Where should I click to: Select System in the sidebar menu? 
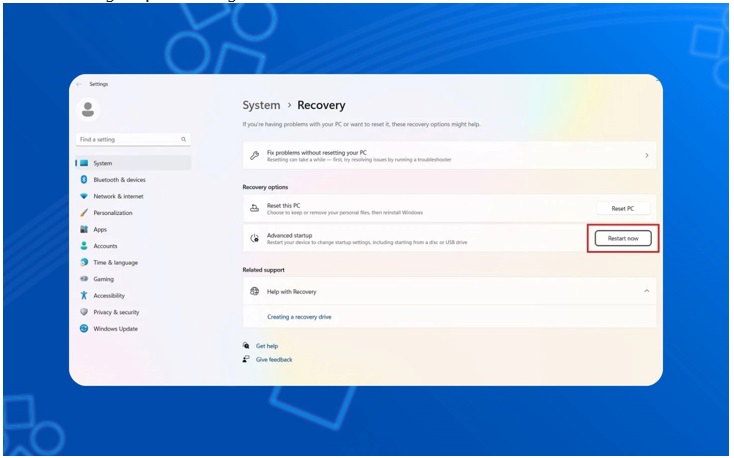(102, 163)
